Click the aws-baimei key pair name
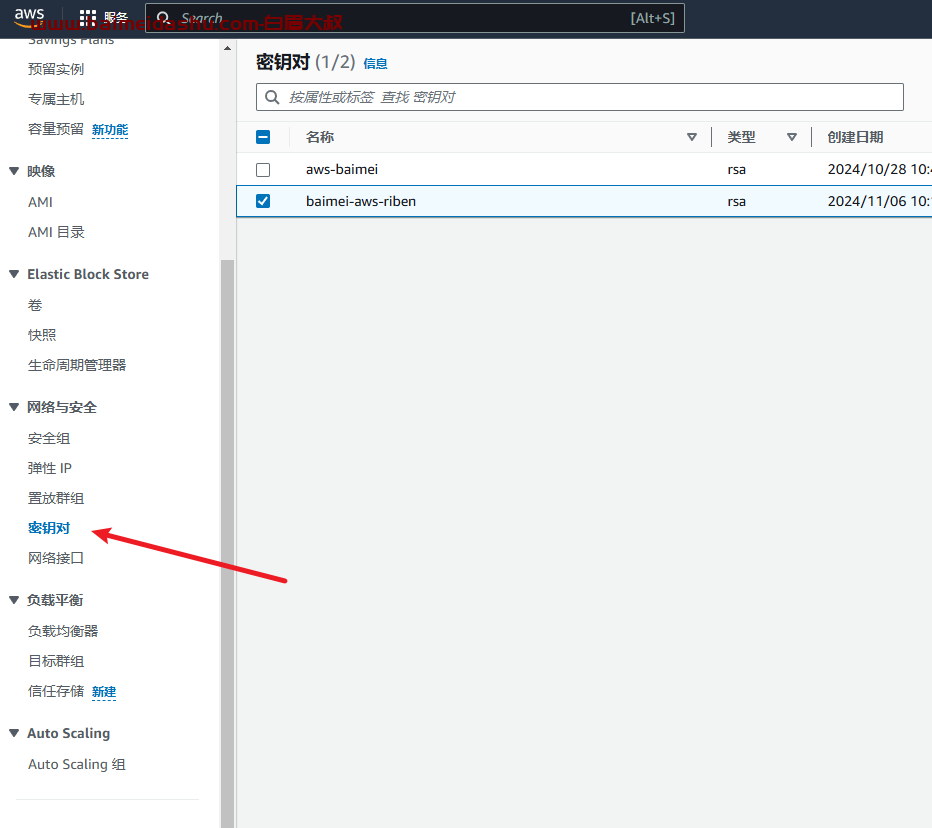This screenshot has width=932, height=828. [x=342, y=169]
